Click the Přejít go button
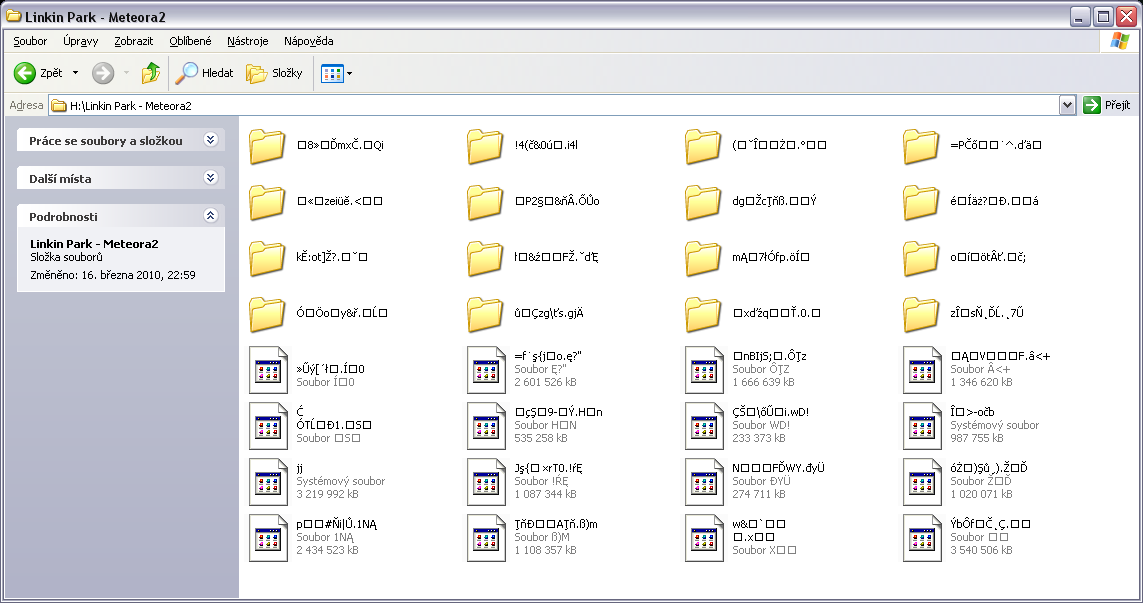The image size is (1143, 603). (x=1107, y=105)
